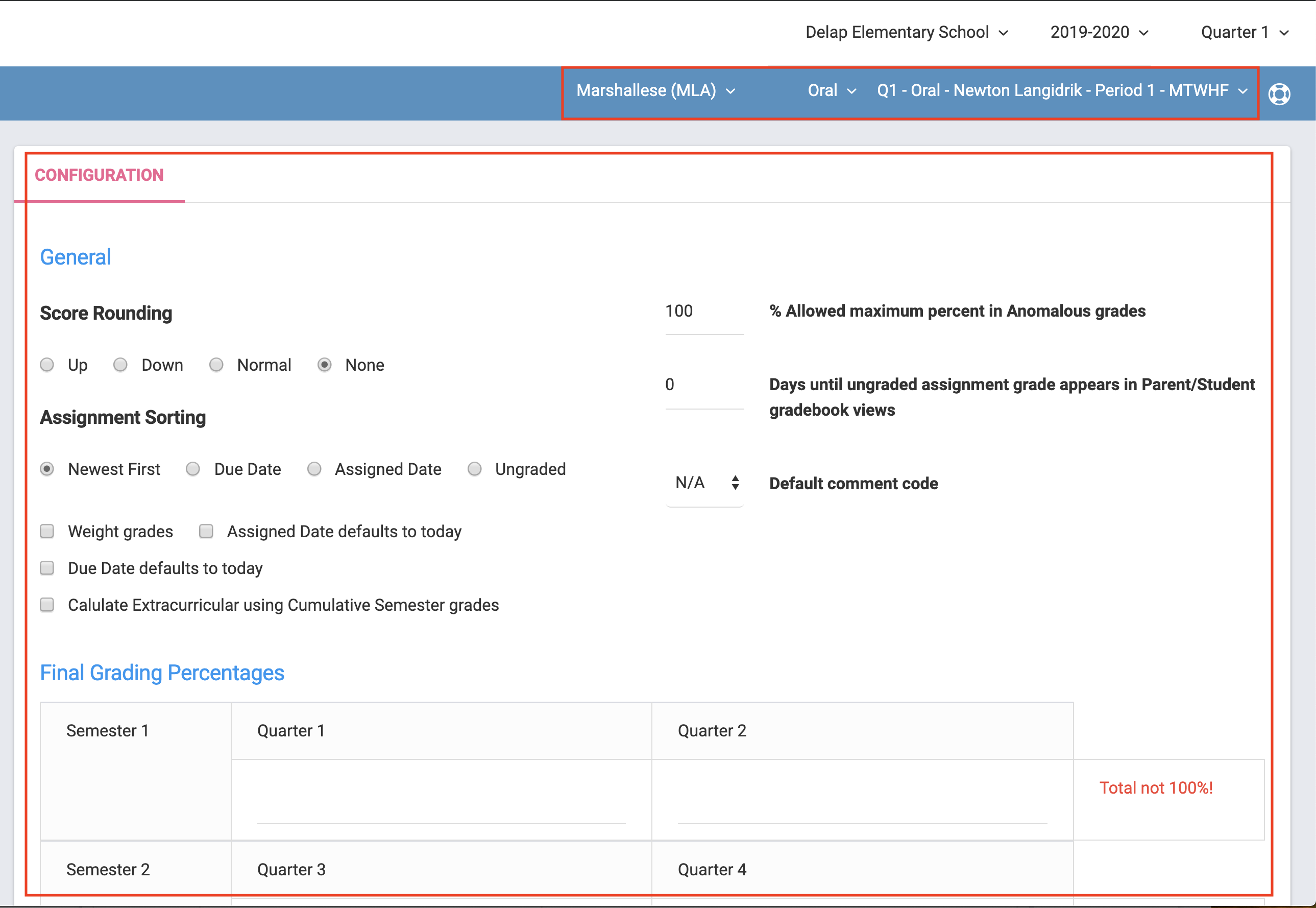Select Ungraded assignment sorting

click(x=474, y=469)
